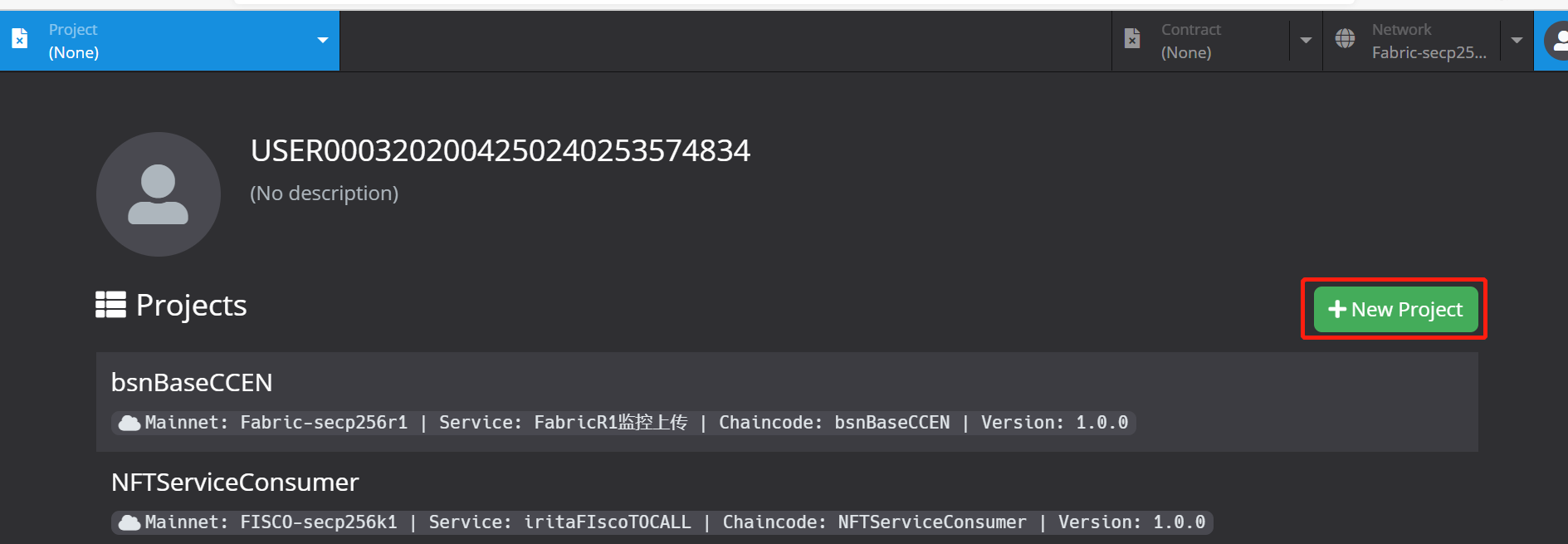This screenshot has height=544, width=1568.
Task: Open the NFTServiceConsumer project
Action: 787,498
